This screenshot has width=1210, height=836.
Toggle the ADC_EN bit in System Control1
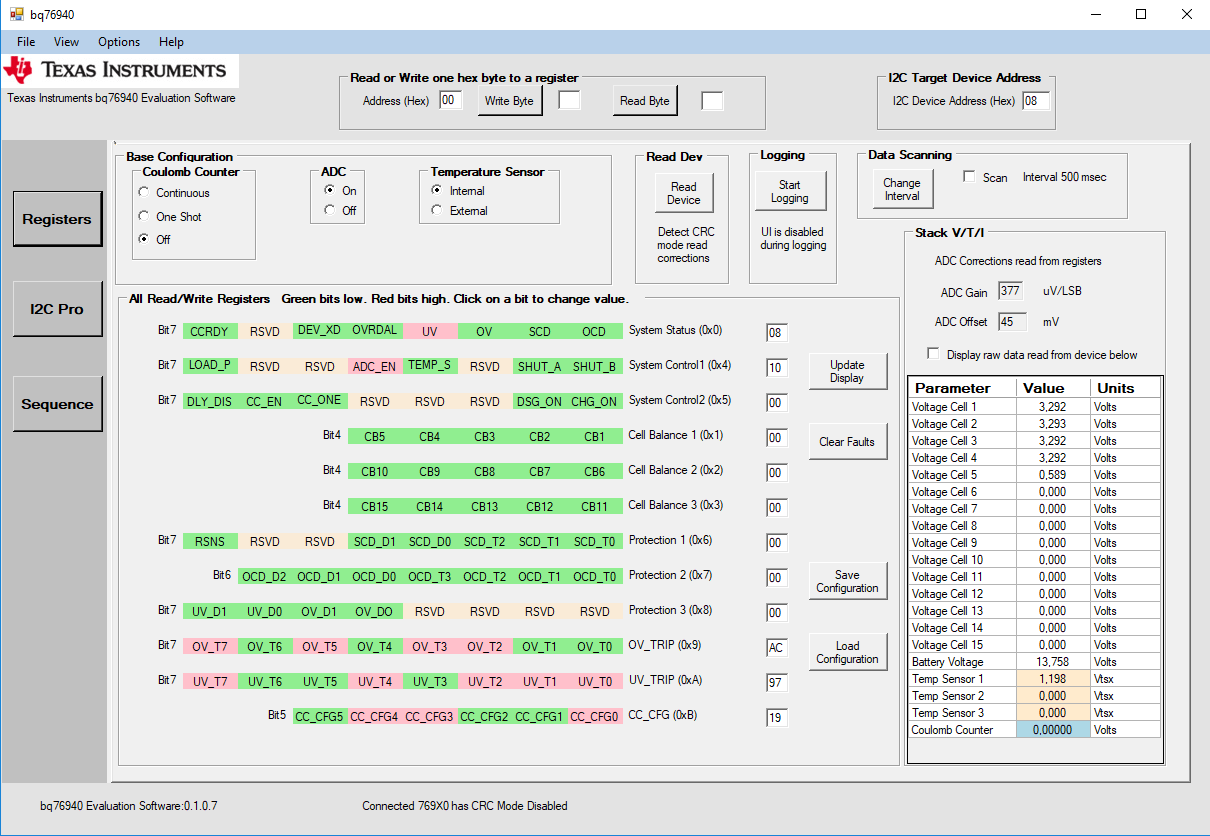pyautogui.click(x=375, y=366)
